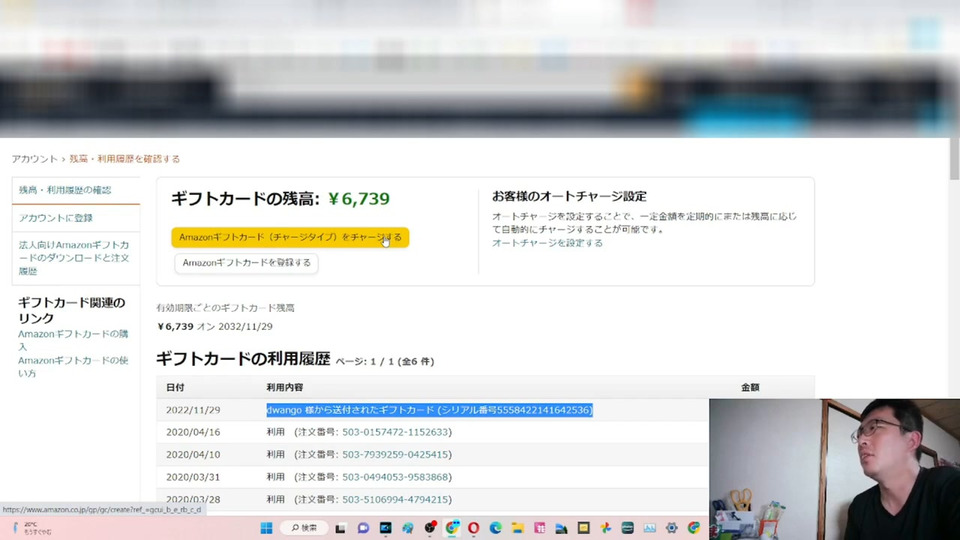
Task: Click the date 2022/11/29 cell
Action: pyautogui.click(x=193, y=410)
